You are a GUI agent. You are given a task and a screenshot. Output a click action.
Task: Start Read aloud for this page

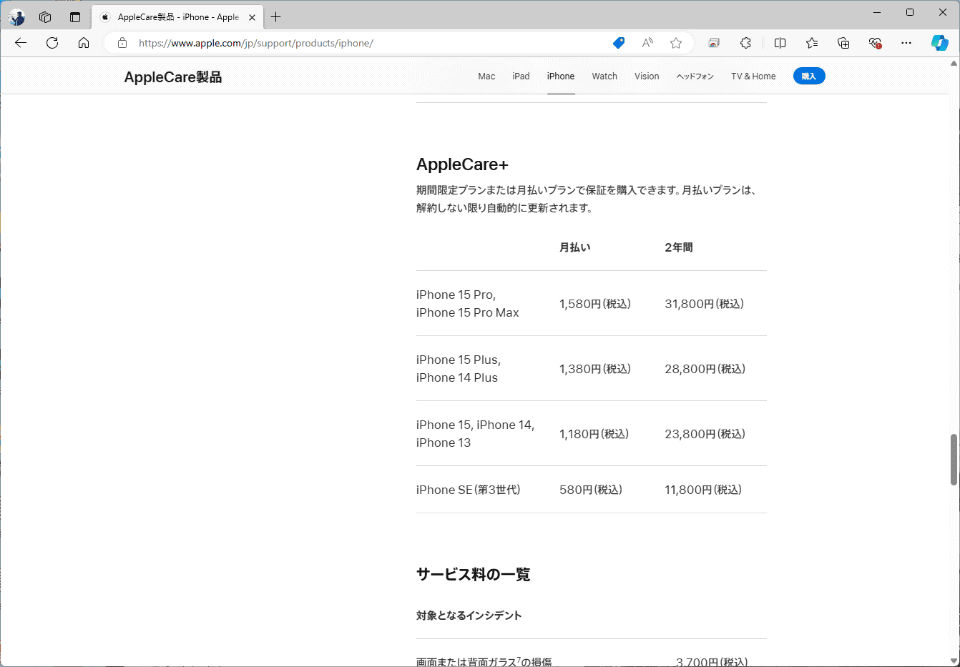tap(647, 43)
